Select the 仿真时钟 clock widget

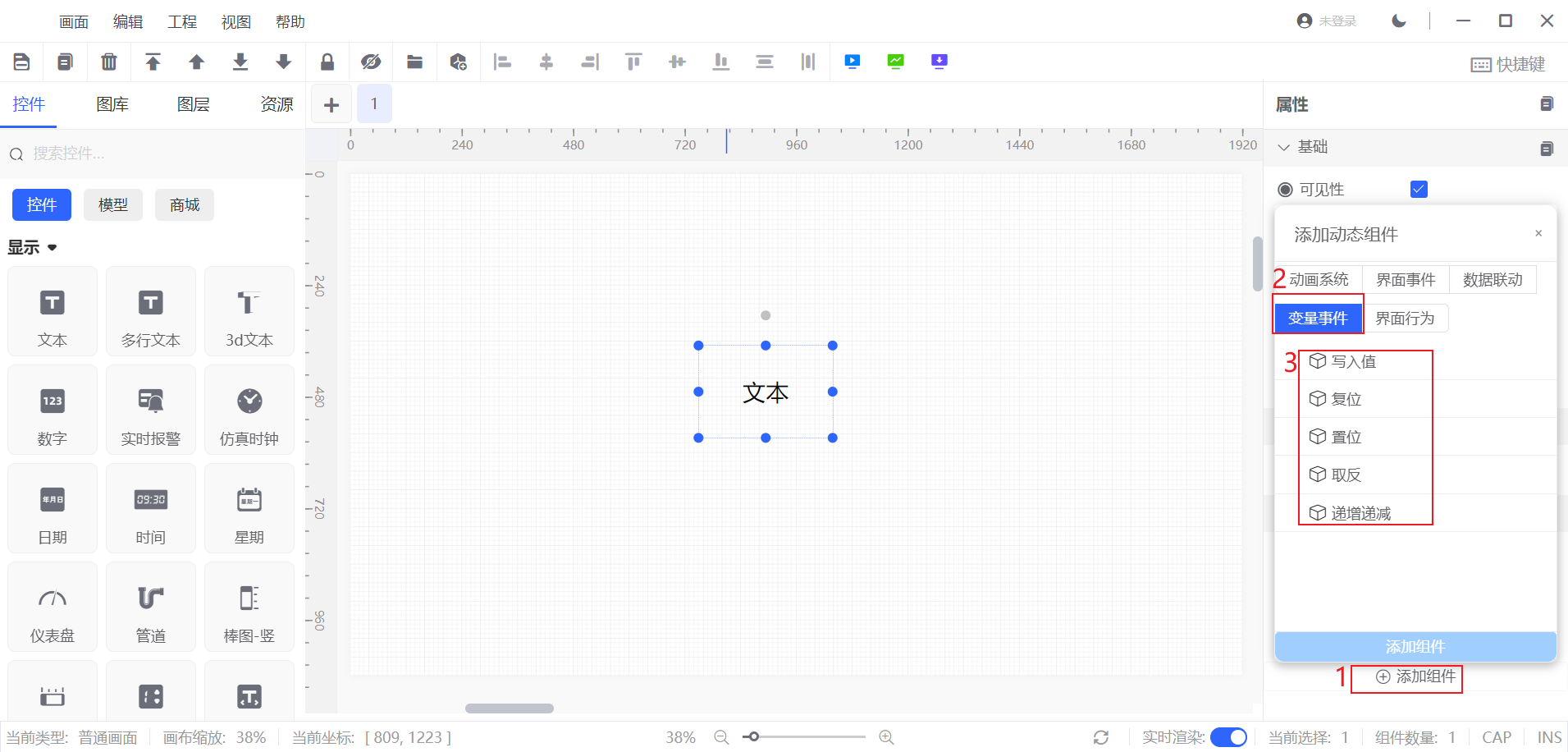click(x=249, y=410)
